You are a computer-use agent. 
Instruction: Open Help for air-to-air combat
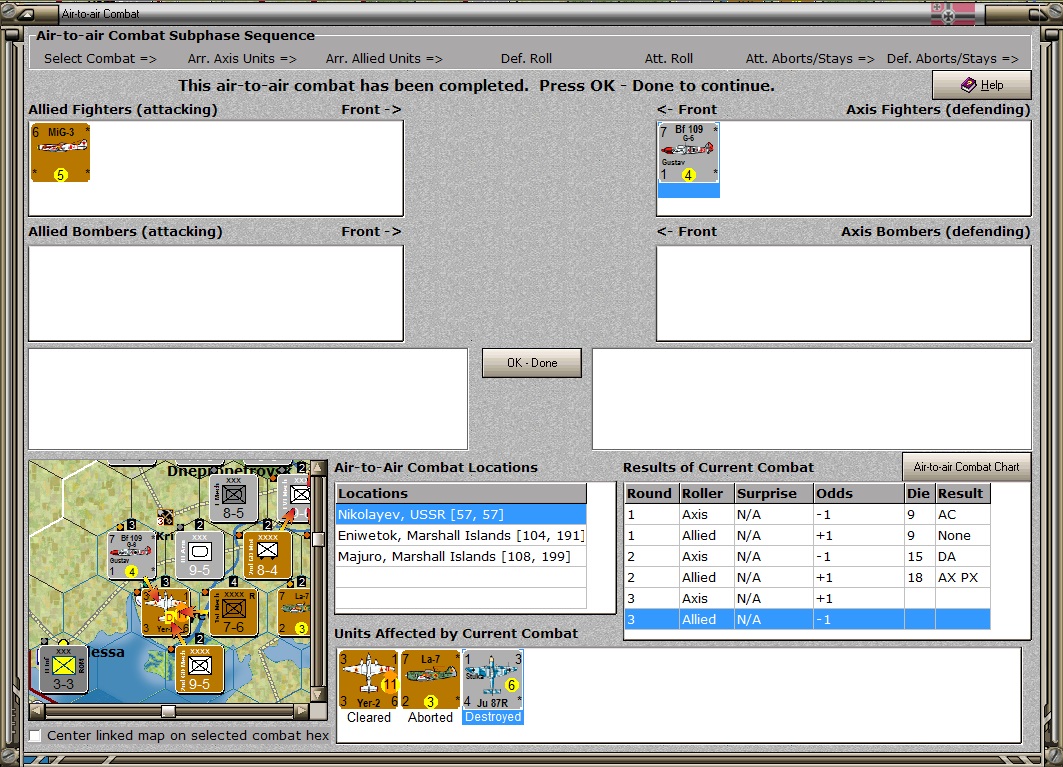982,85
